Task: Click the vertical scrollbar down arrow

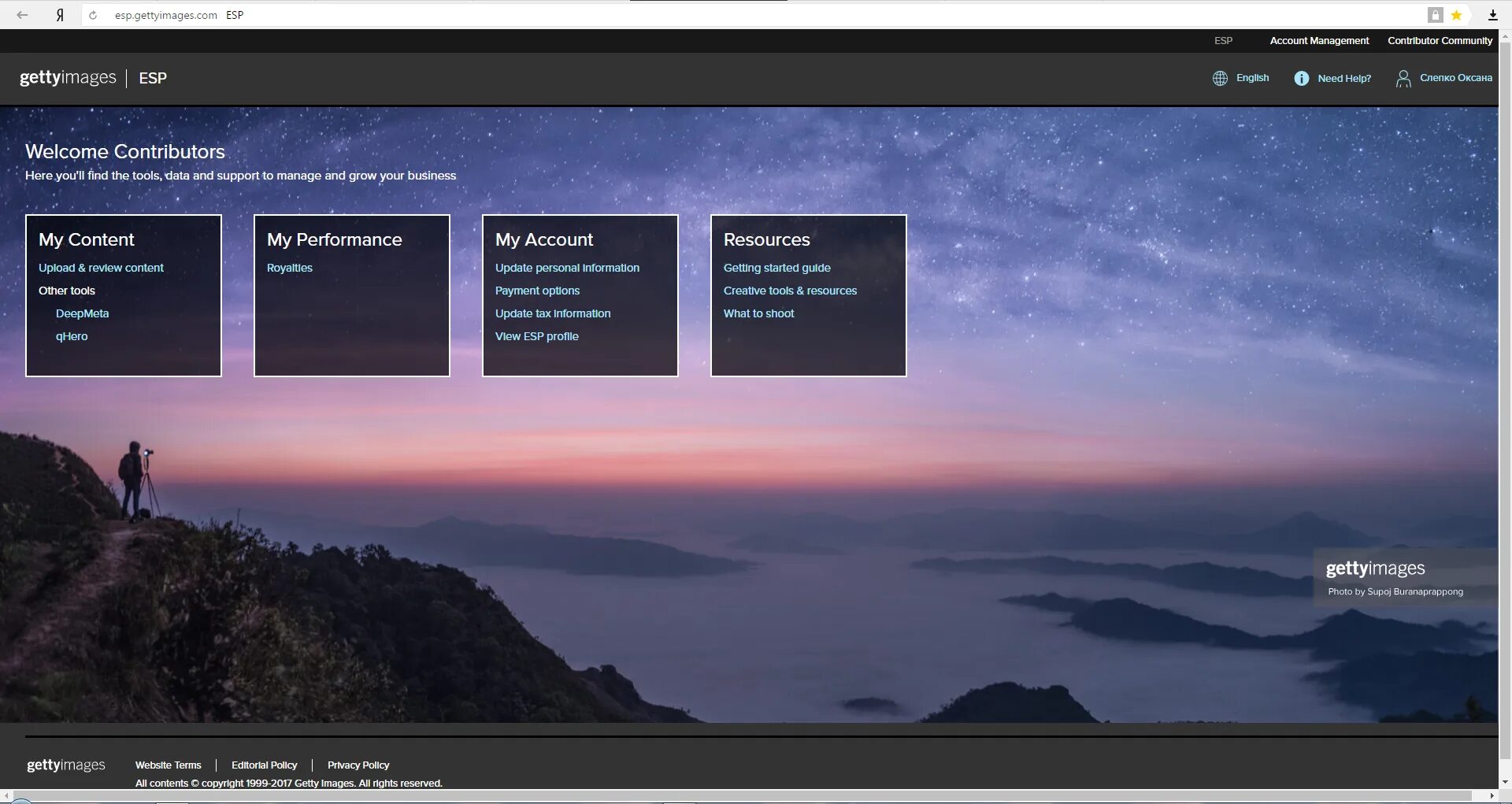Action: (x=1505, y=782)
